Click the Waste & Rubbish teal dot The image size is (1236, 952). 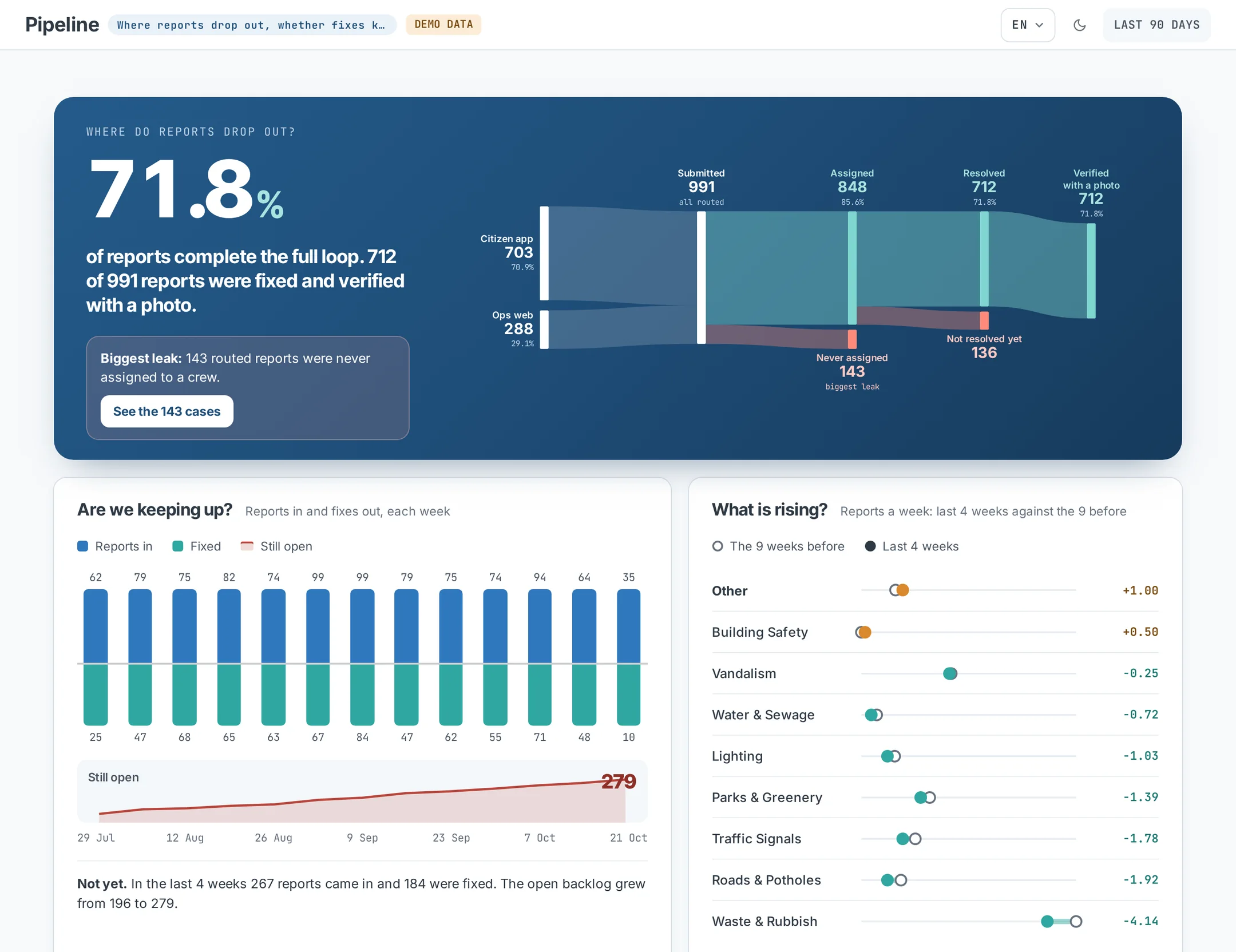coord(1047,921)
